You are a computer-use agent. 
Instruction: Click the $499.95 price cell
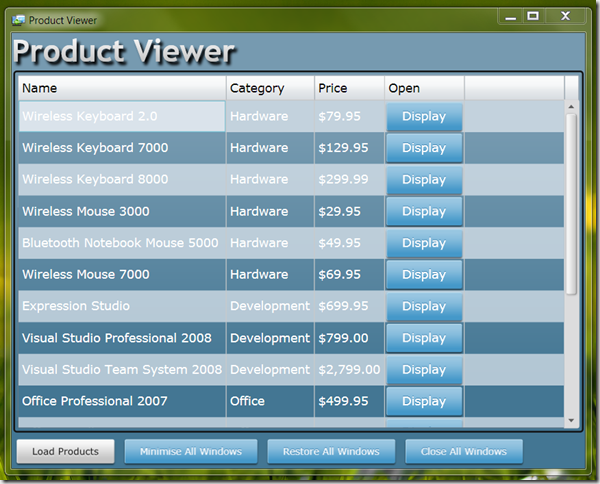point(349,401)
